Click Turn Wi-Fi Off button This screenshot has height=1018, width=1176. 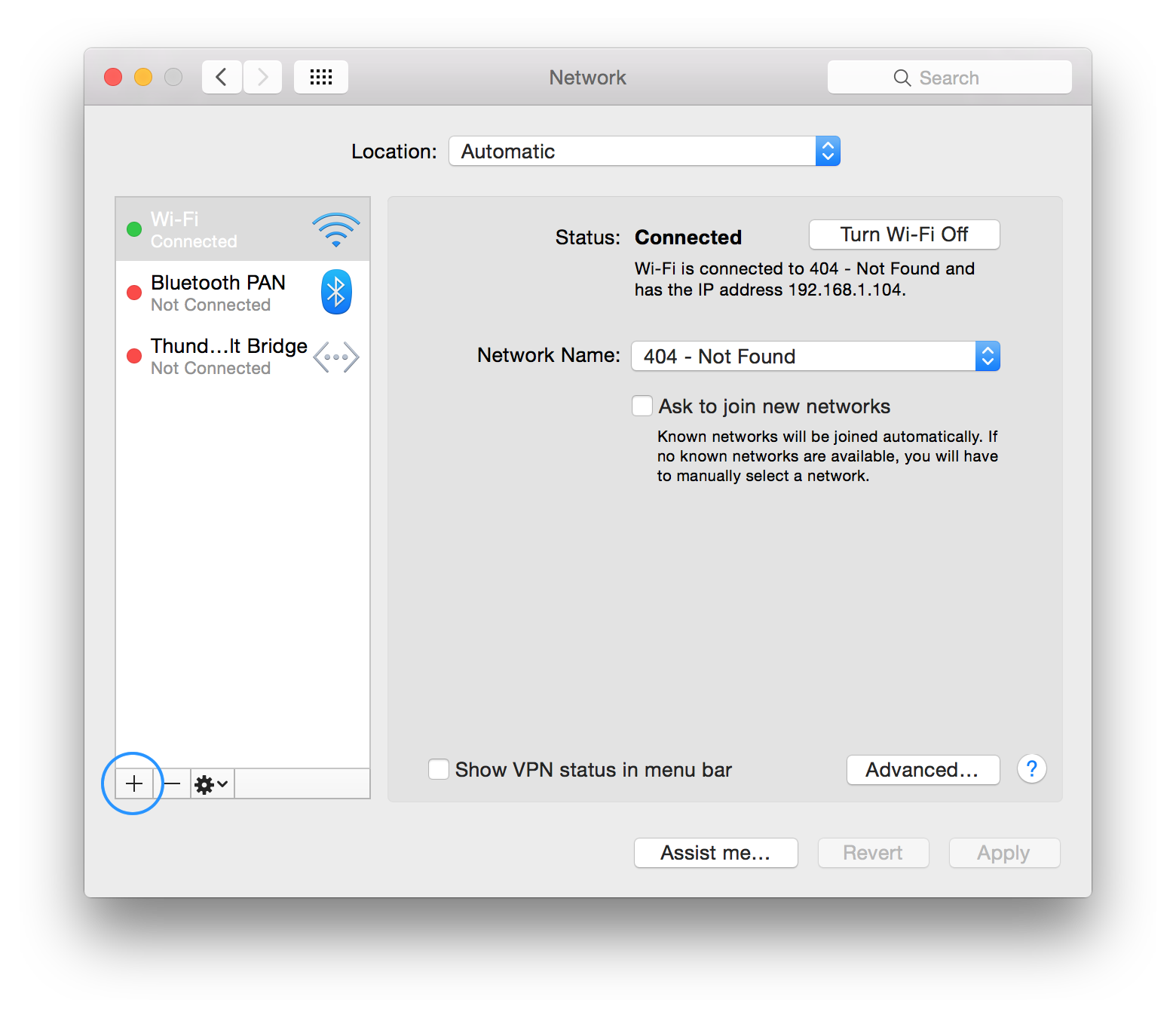tap(905, 235)
